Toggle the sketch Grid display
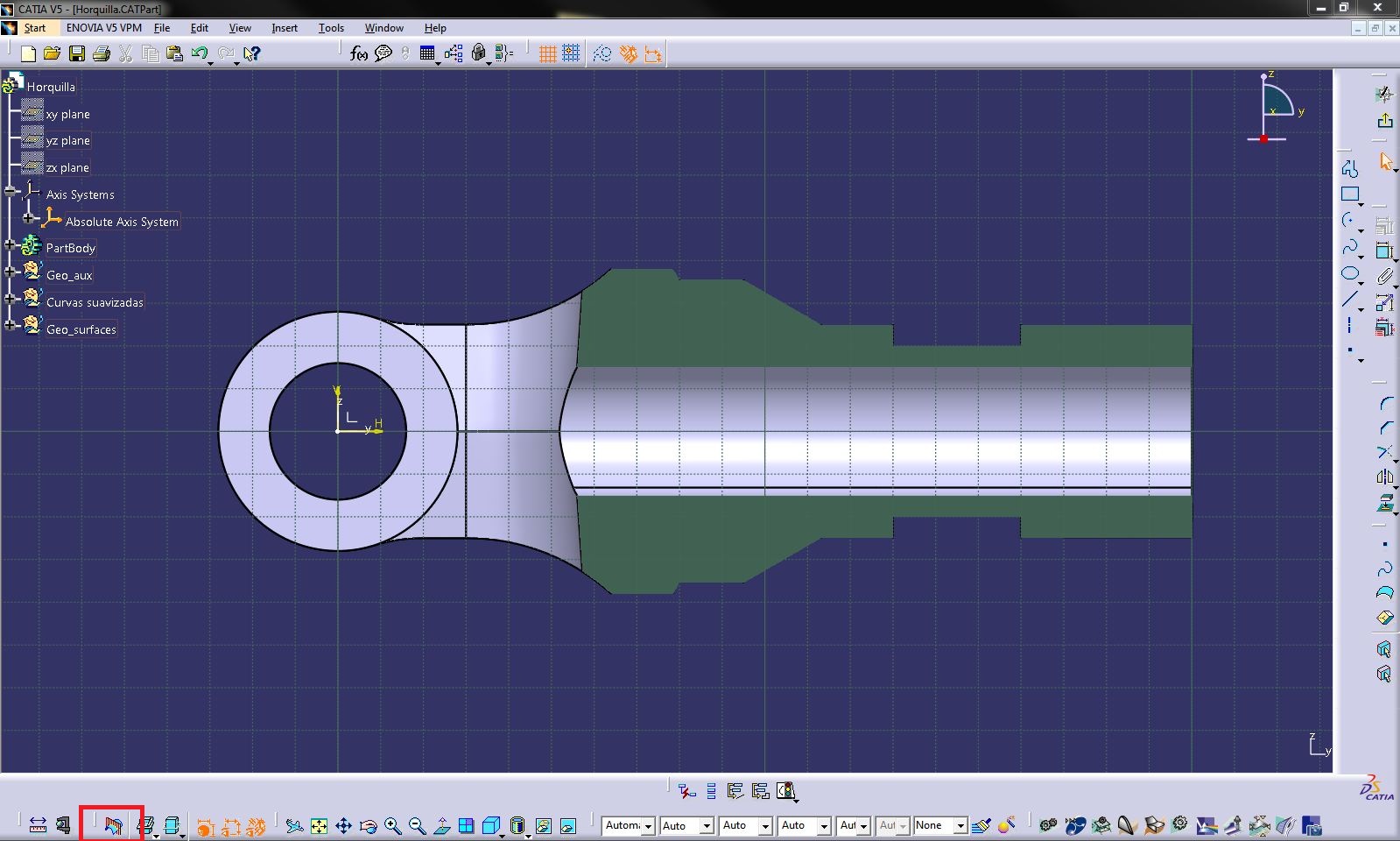 click(547, 54)
